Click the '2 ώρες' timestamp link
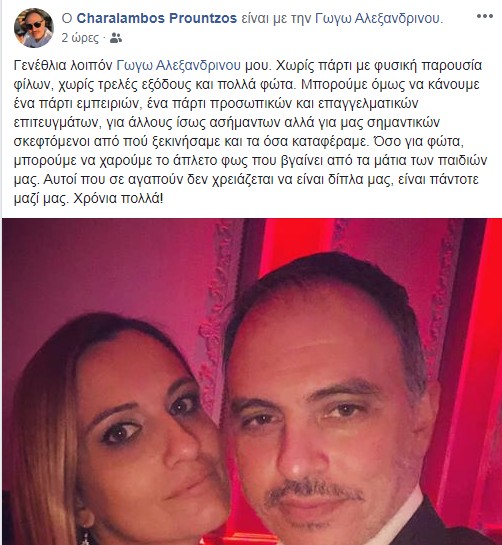This screenshot has height=545, width=502. tap(80, 38)
